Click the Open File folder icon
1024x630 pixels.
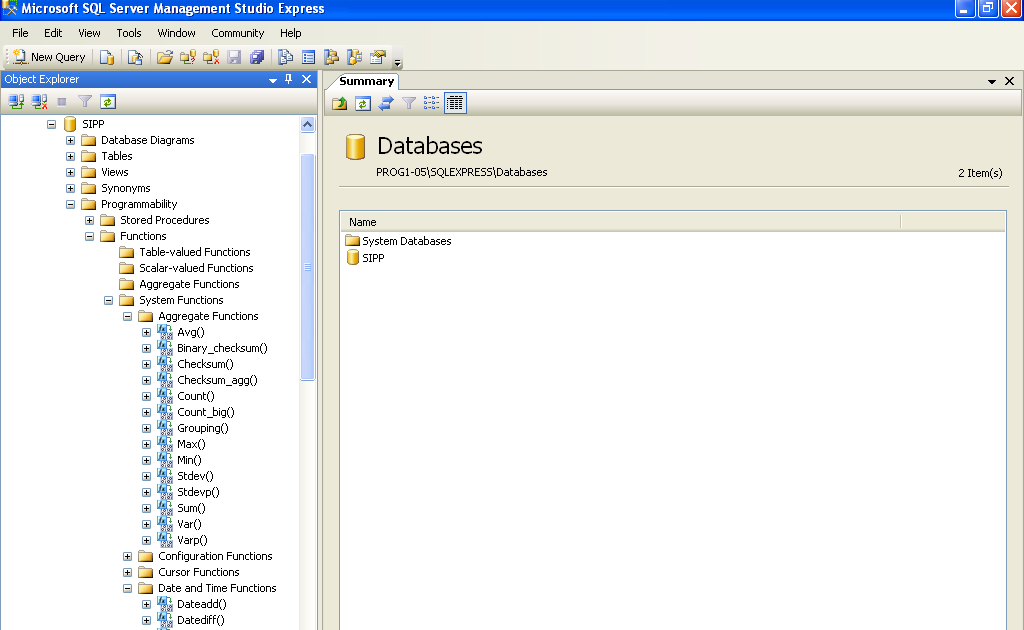pos(165,57)
